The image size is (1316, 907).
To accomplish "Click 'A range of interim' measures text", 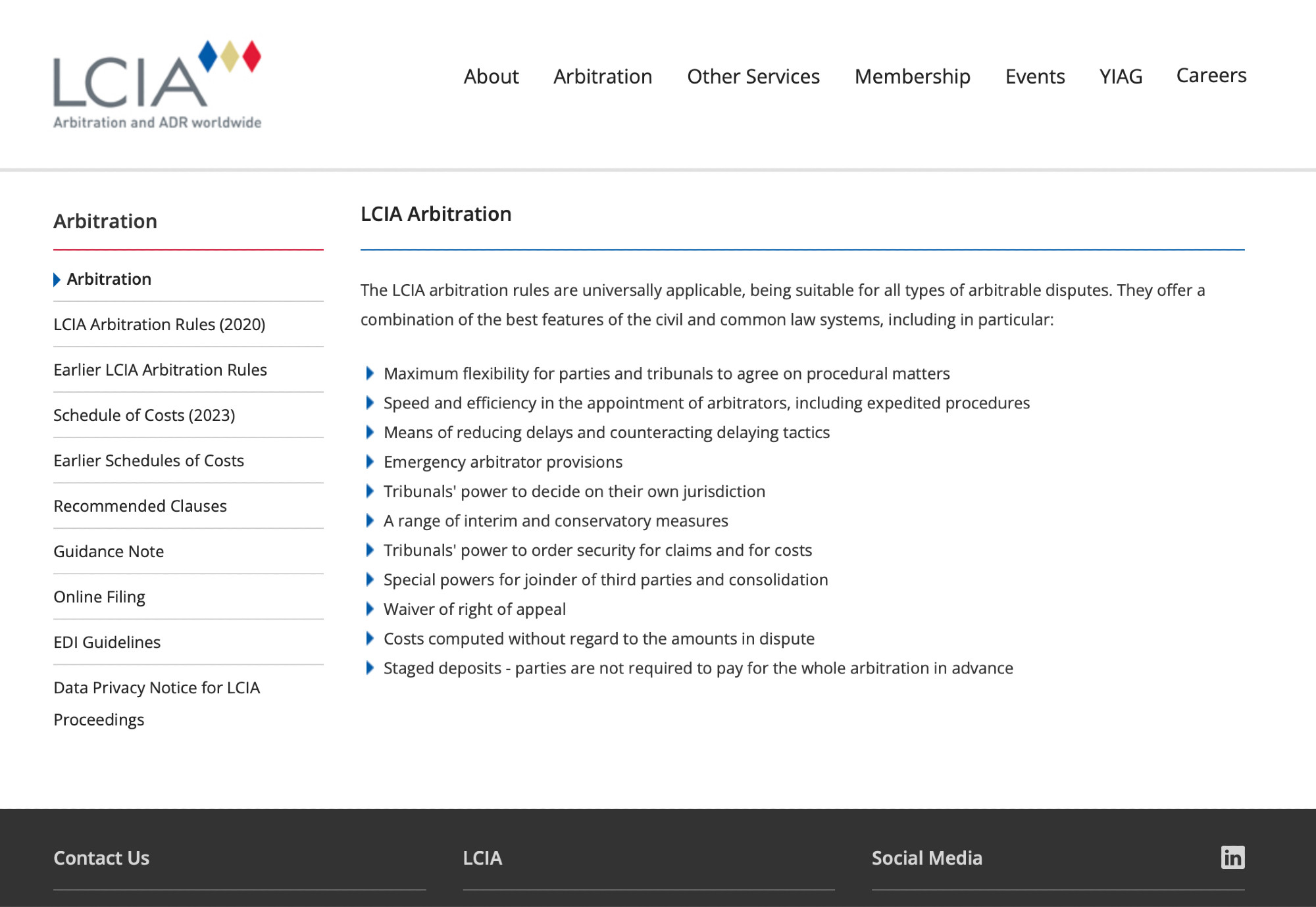I will tap(556, 521).
